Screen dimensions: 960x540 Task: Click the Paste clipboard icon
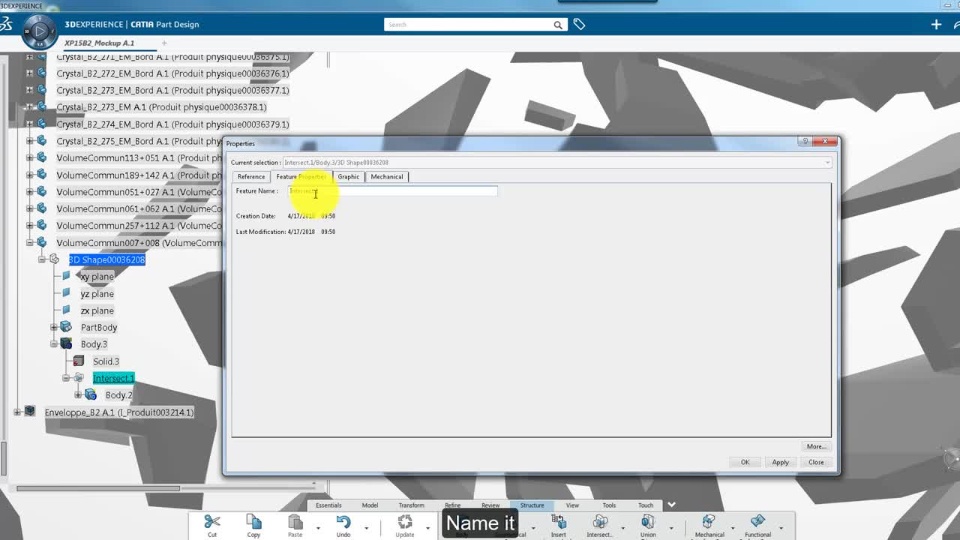point(295,522)
